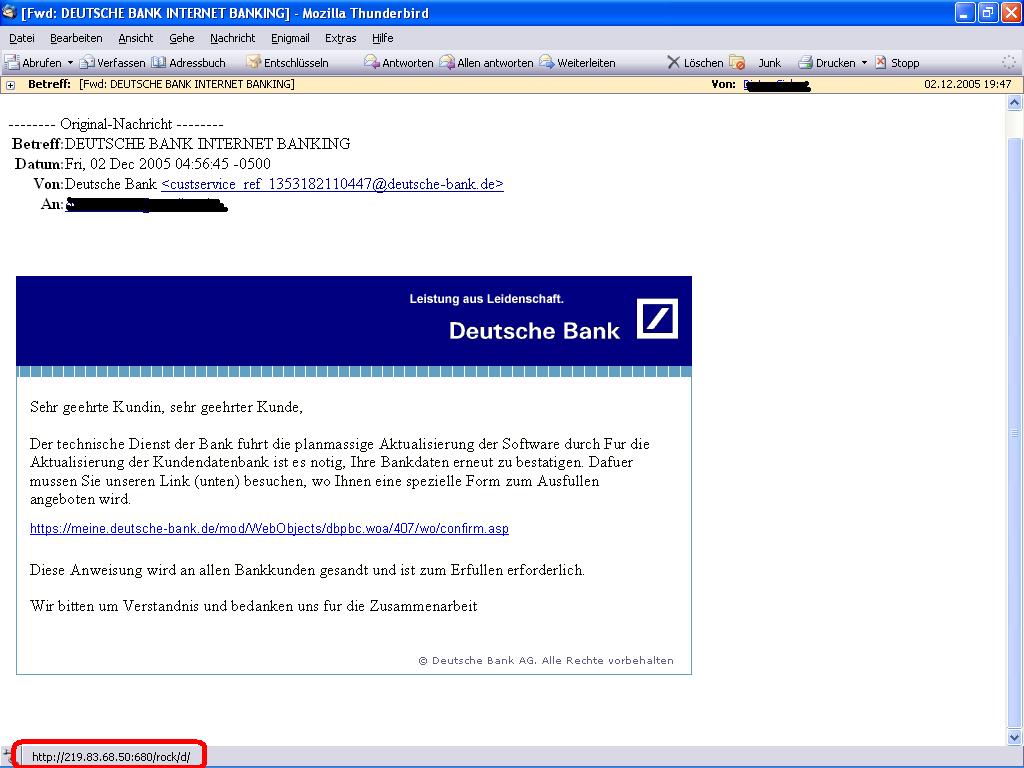1024x768 pixels.
Task: Forward the message with Weiterleiten
Action: point(577,63)
